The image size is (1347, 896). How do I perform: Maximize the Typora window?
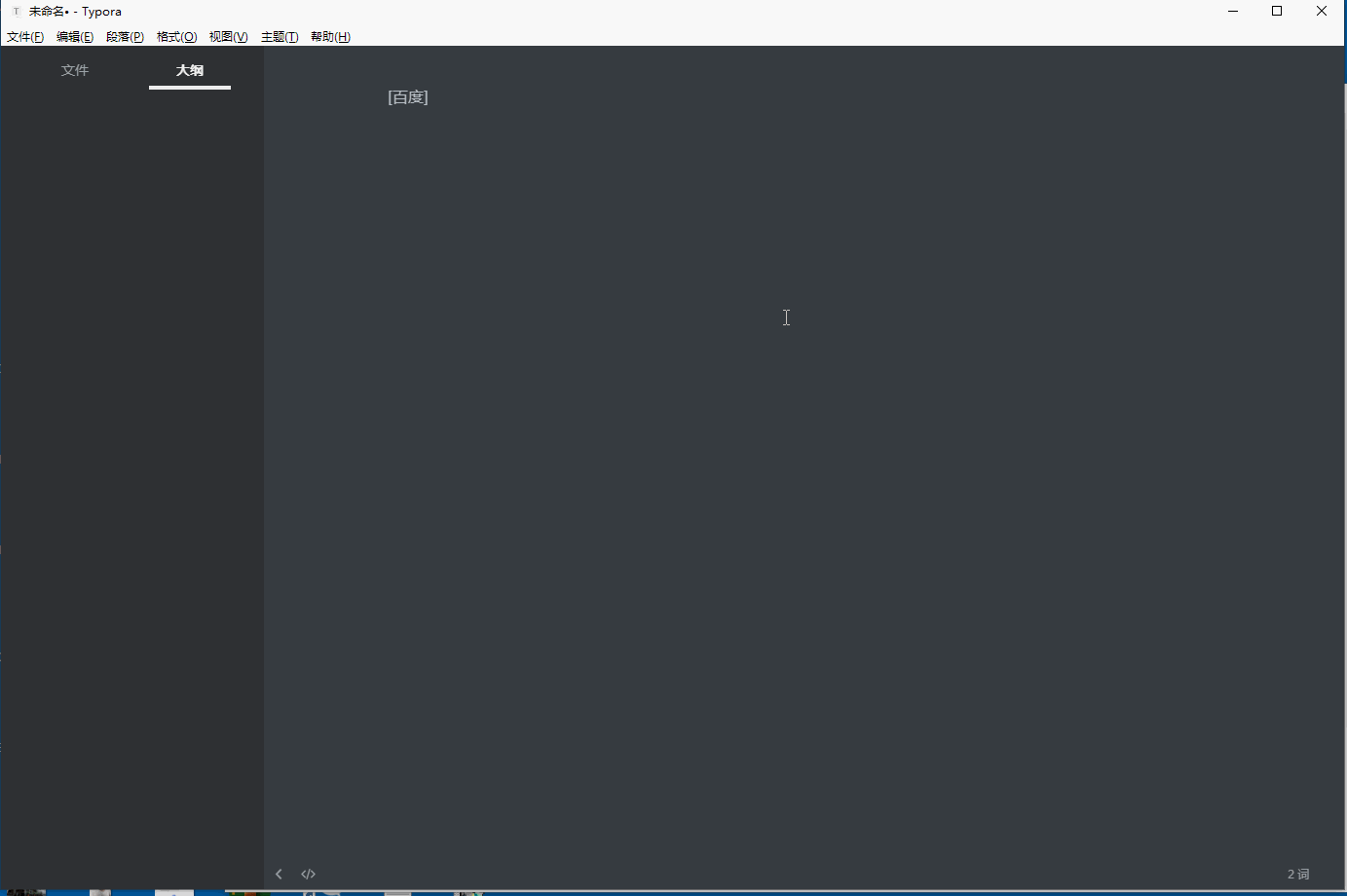point(1277,12)
